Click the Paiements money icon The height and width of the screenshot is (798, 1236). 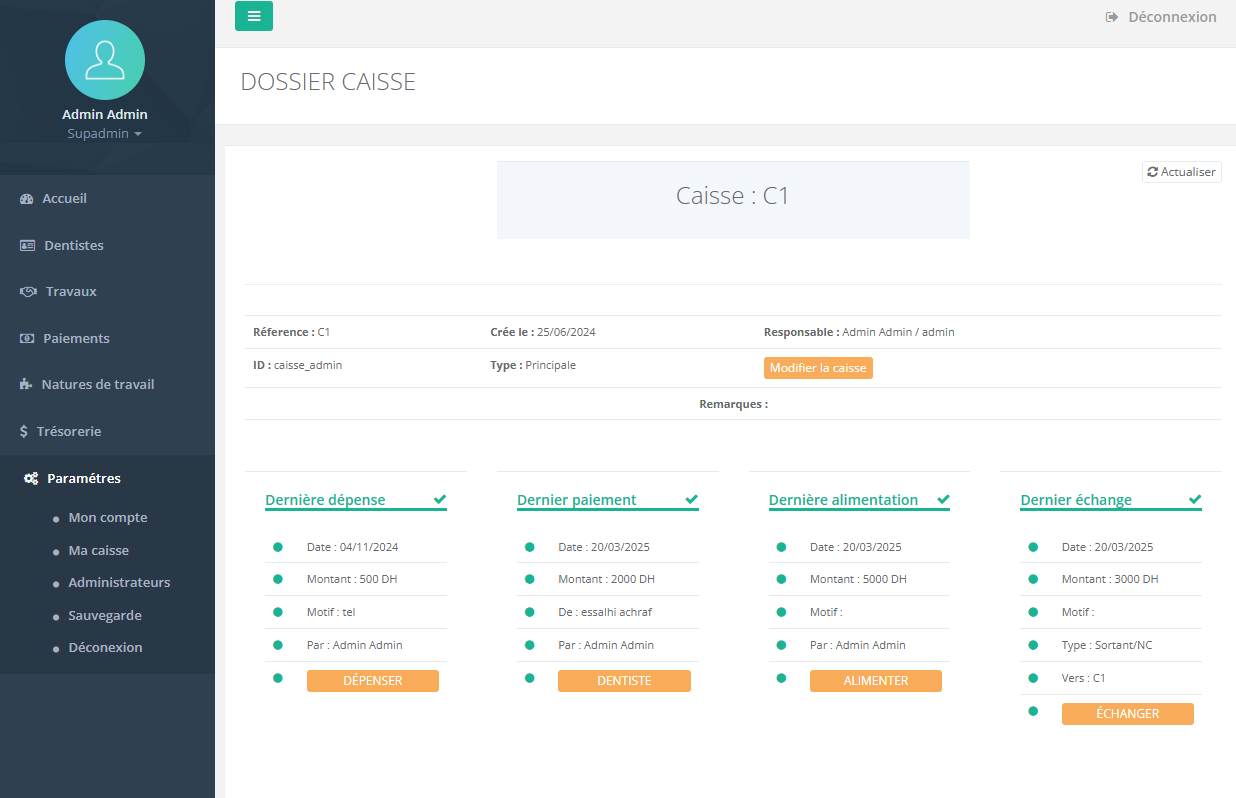(27, 339)
